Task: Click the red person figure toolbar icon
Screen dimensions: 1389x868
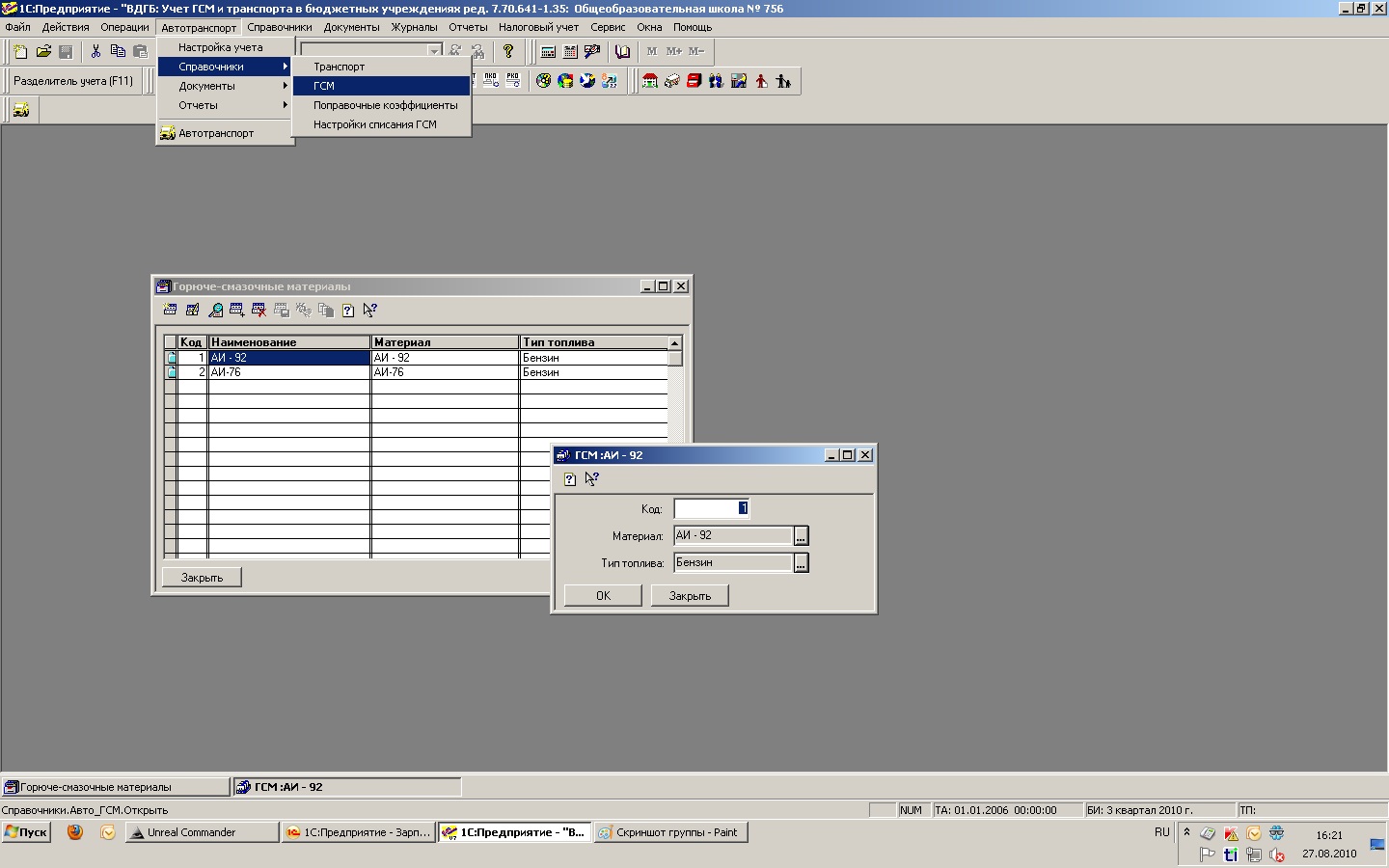Action: point(761,81)
